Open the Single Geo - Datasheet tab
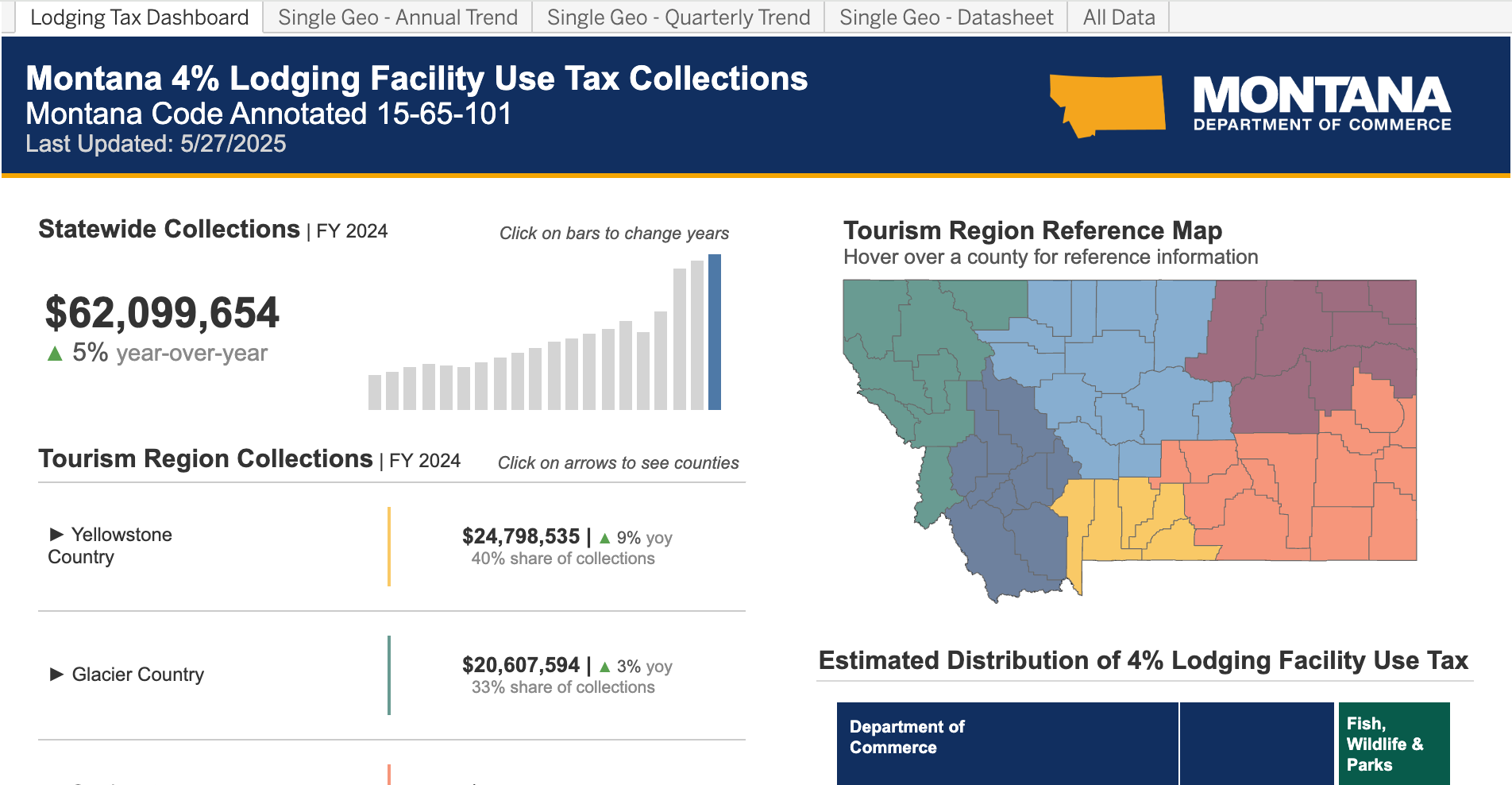 click(x=946, y=17)
